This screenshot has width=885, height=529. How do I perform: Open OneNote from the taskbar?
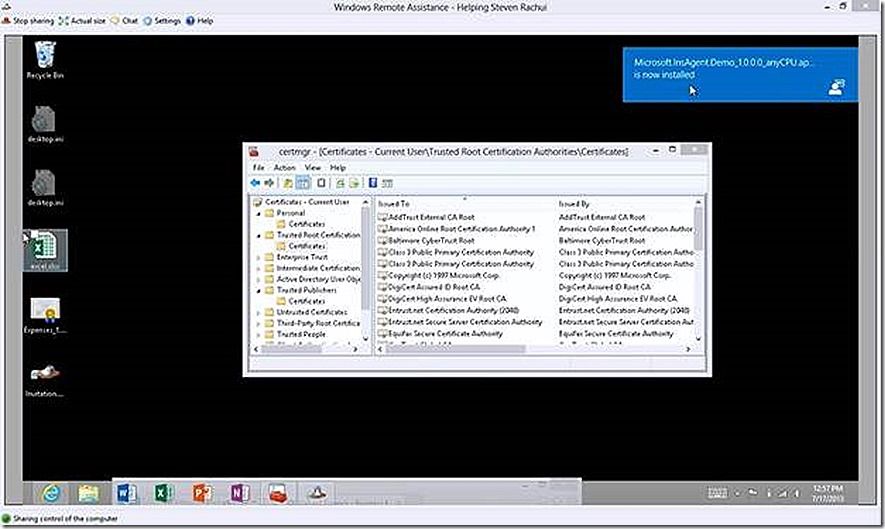point(240,493)
